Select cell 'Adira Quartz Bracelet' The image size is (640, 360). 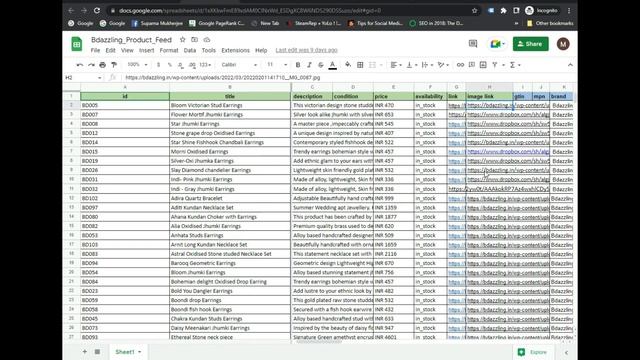tap(230, 198)
